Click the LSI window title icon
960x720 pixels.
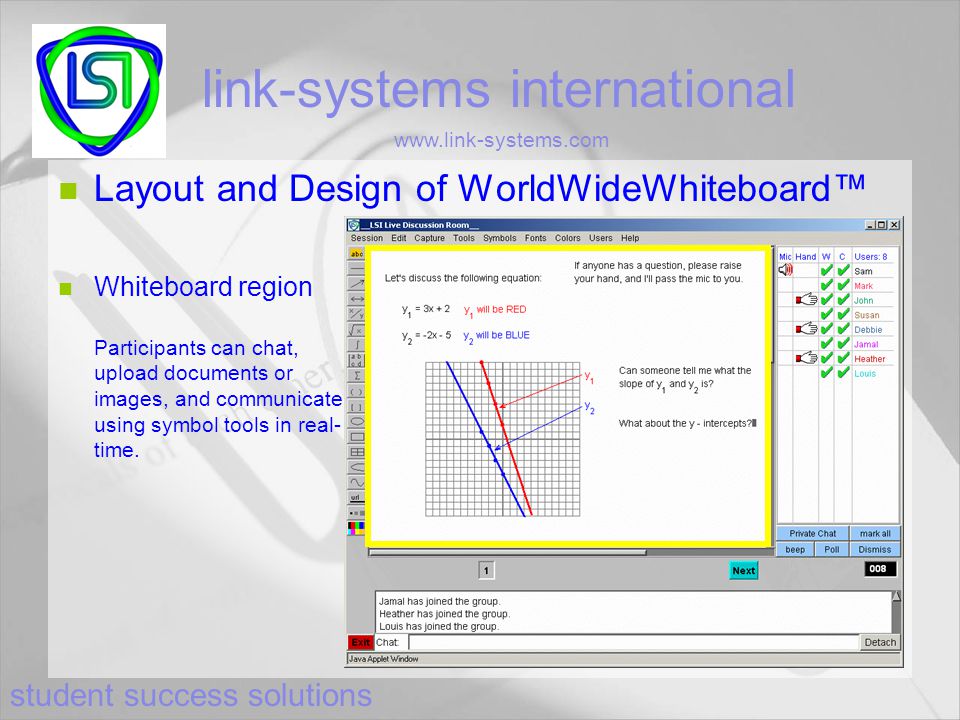(x=354, y=225)
